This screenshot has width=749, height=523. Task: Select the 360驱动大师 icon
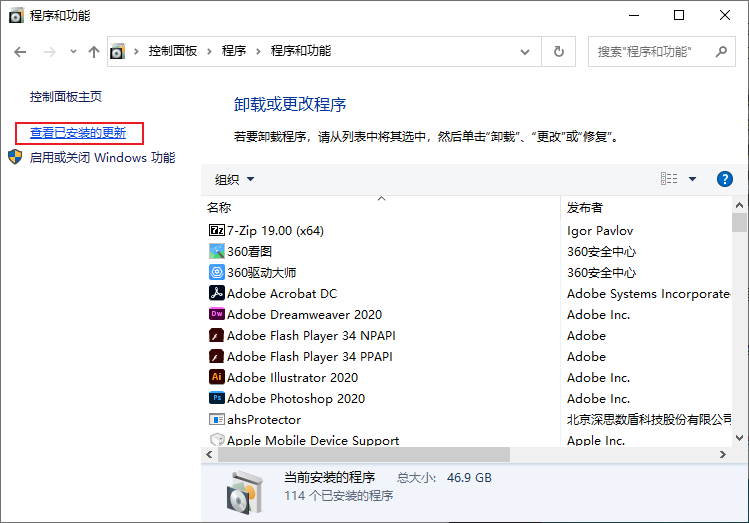point(216,272)
